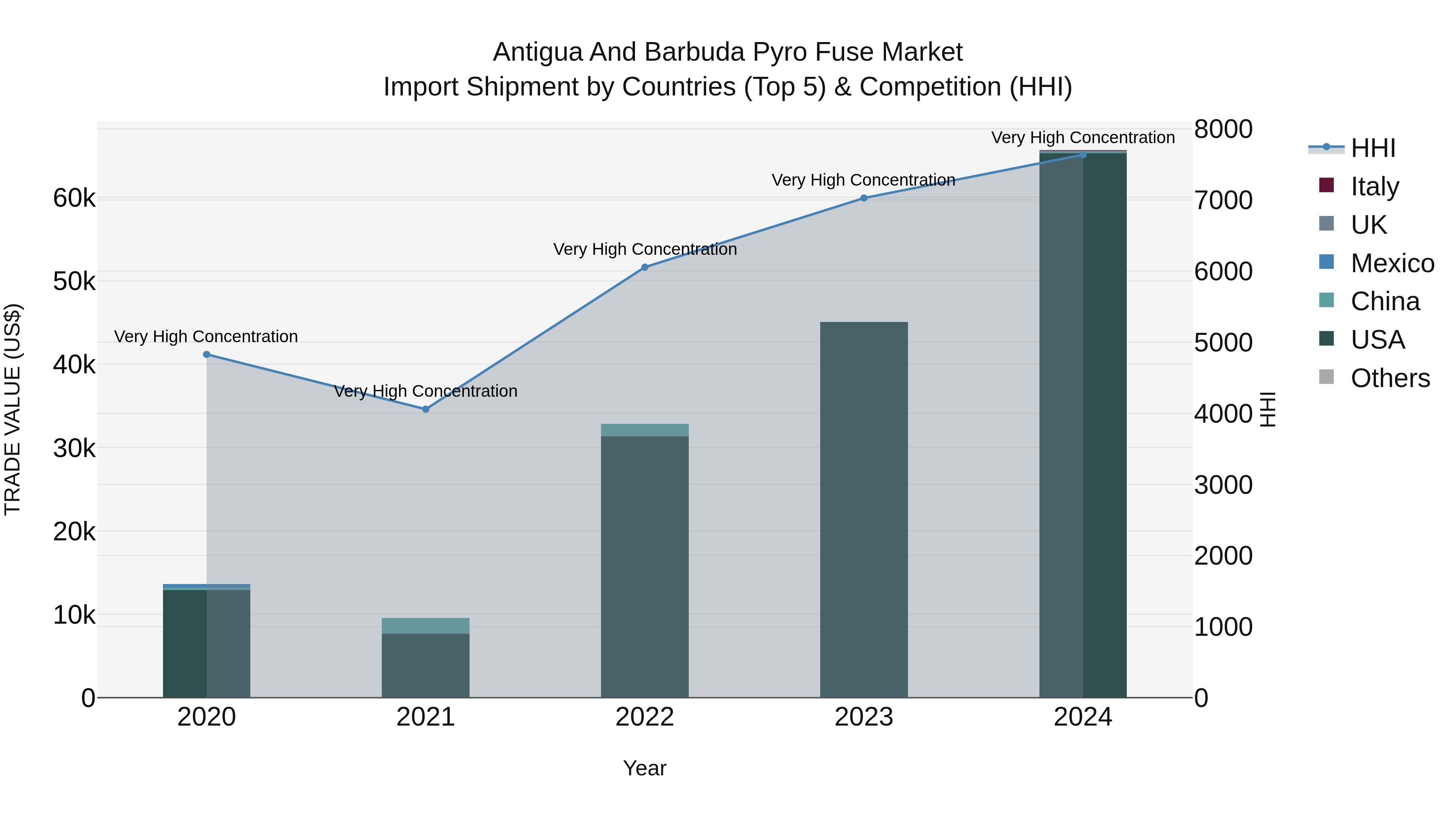Click the 2022 USA bar segment

[x=645, y=567]
